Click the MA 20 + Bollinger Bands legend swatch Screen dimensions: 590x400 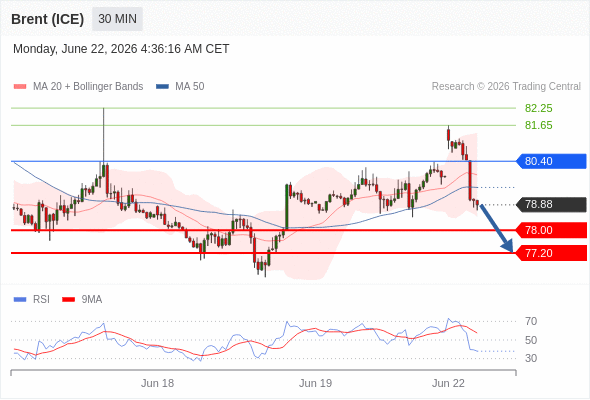(x=20, y=87)
